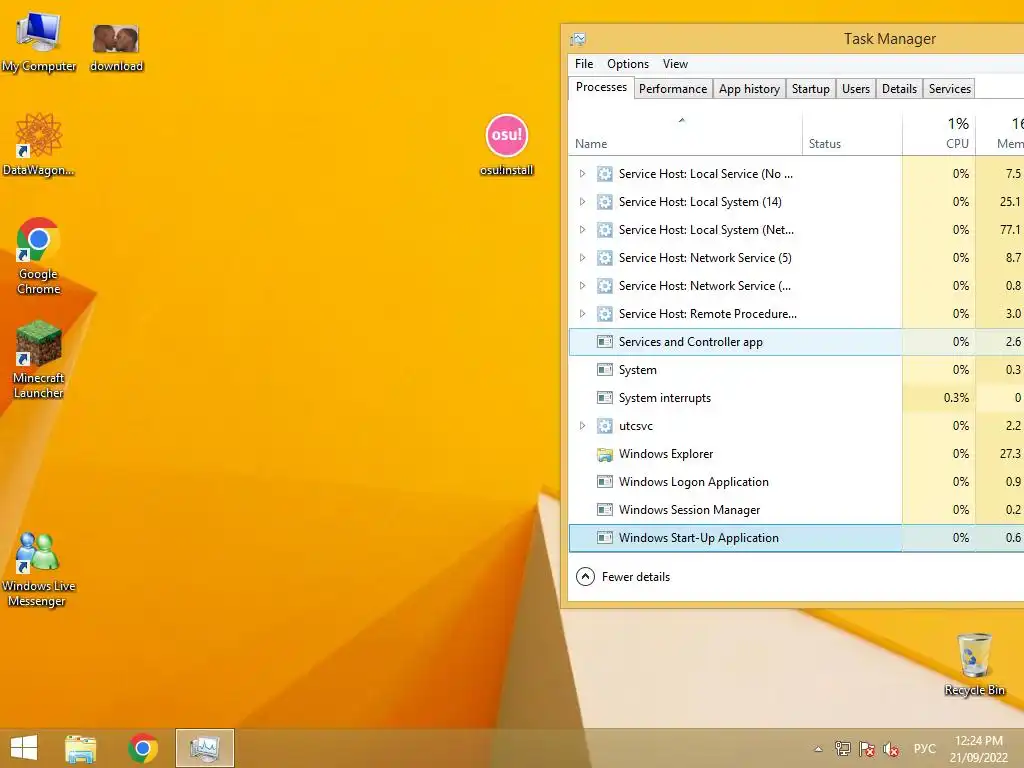Screen dimensions: 1024x768
Task: Click the utcsvc gear icon
Action: pyautogui.click(x=605, y=426)
